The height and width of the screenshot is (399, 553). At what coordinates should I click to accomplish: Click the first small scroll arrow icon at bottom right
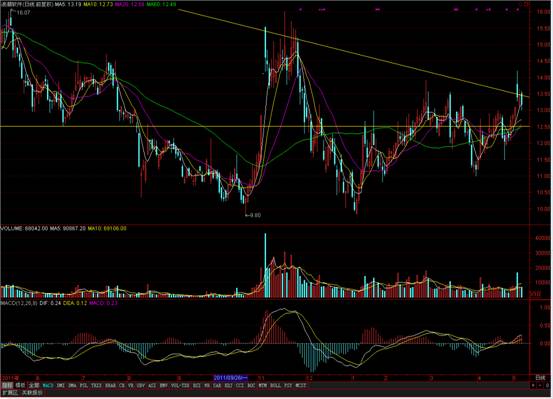point(533,385)
